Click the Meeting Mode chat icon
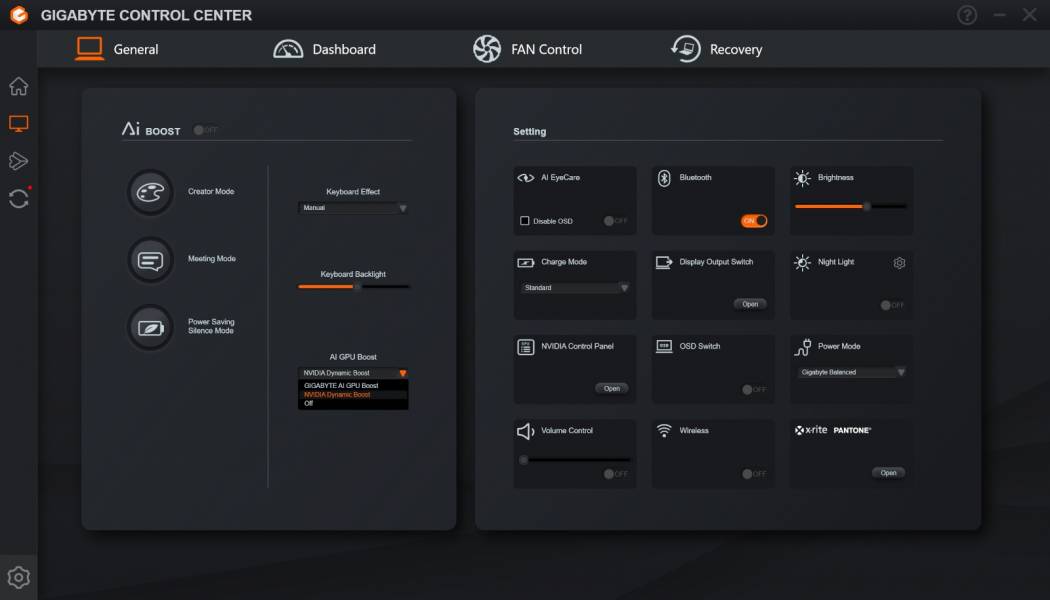The width and height of the screenshot is (1050, 600). 151,260
